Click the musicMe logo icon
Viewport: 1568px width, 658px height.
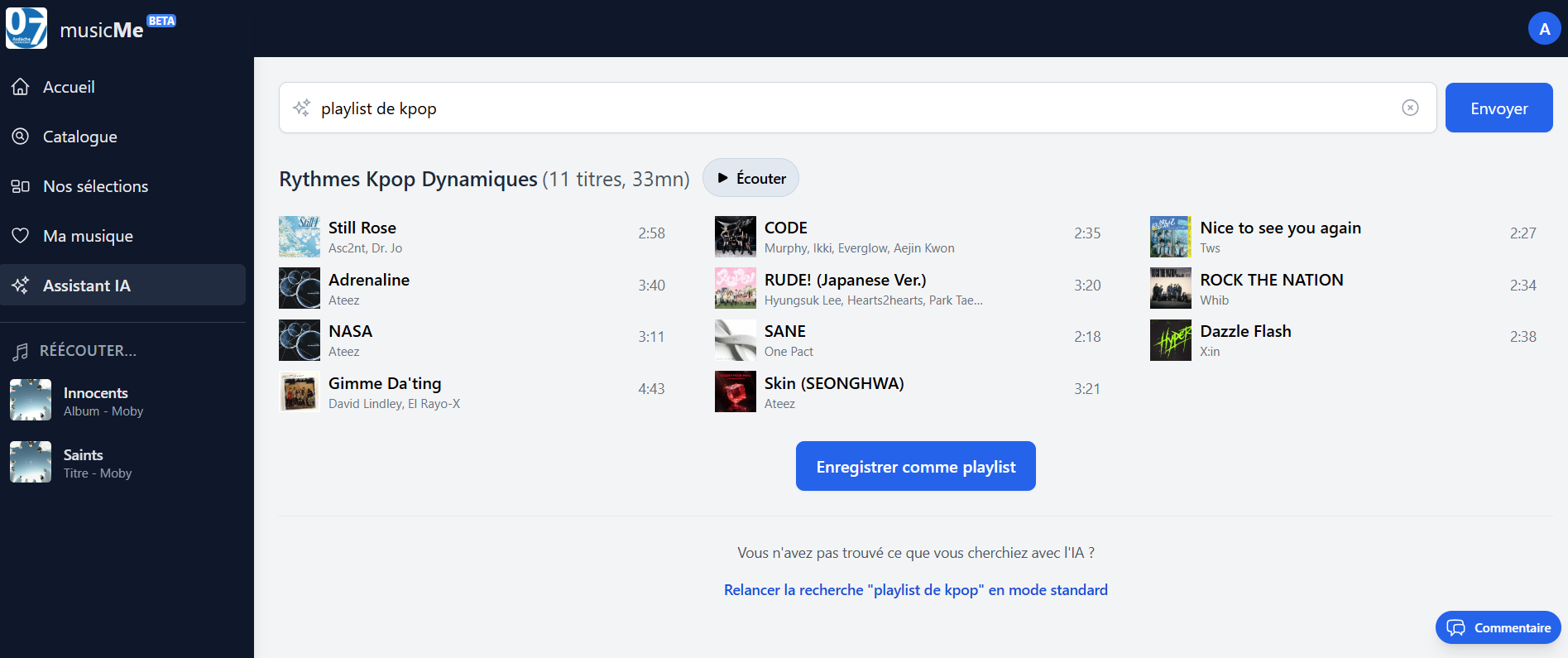(x=26, y=28)
